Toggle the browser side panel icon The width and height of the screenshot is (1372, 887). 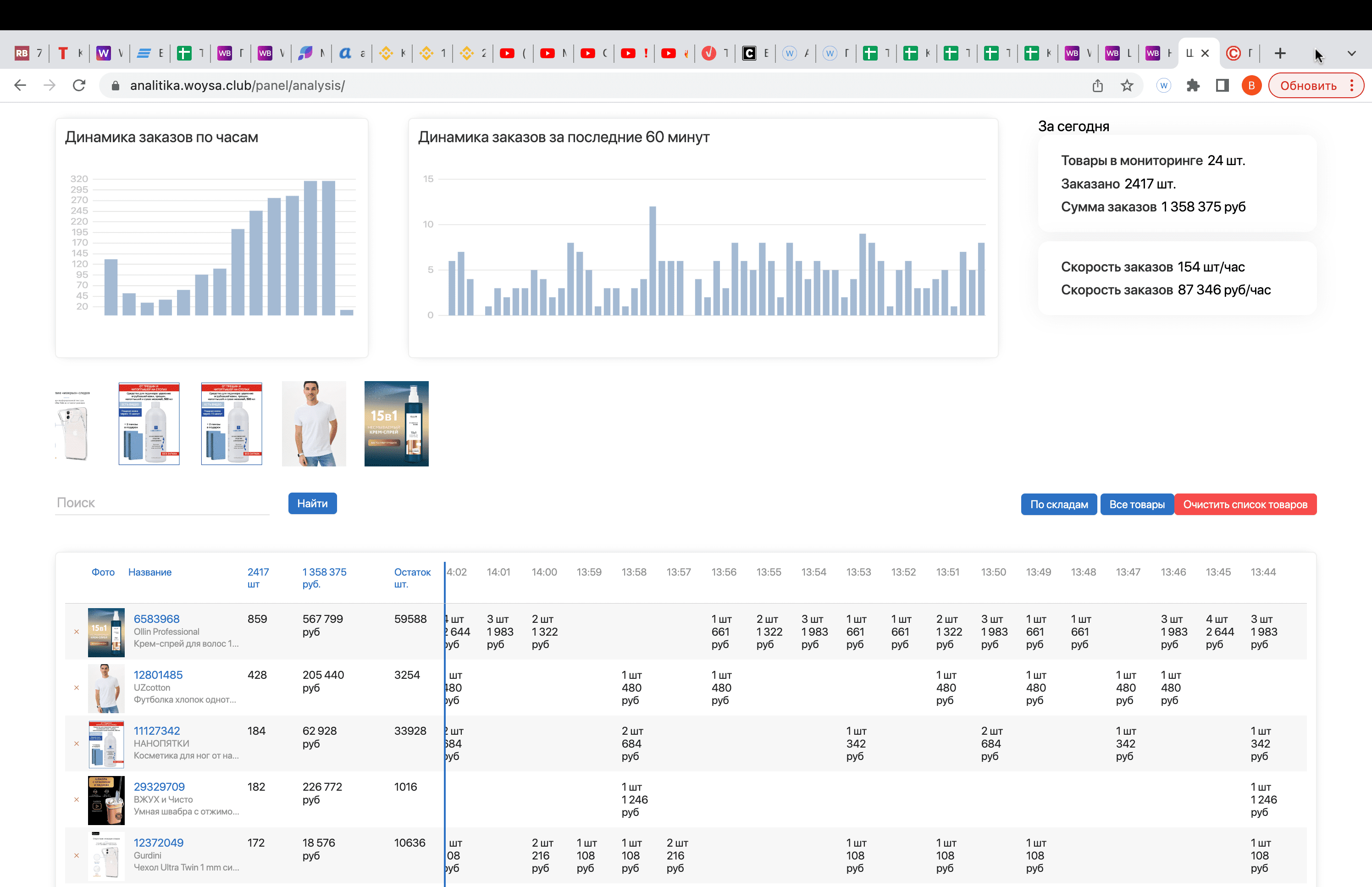coord(1223,85)
